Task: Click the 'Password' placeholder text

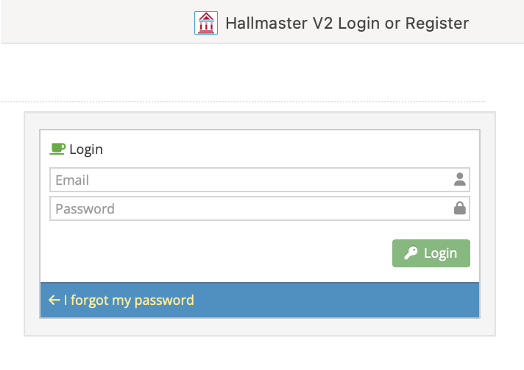Action: tap(85, 209)
